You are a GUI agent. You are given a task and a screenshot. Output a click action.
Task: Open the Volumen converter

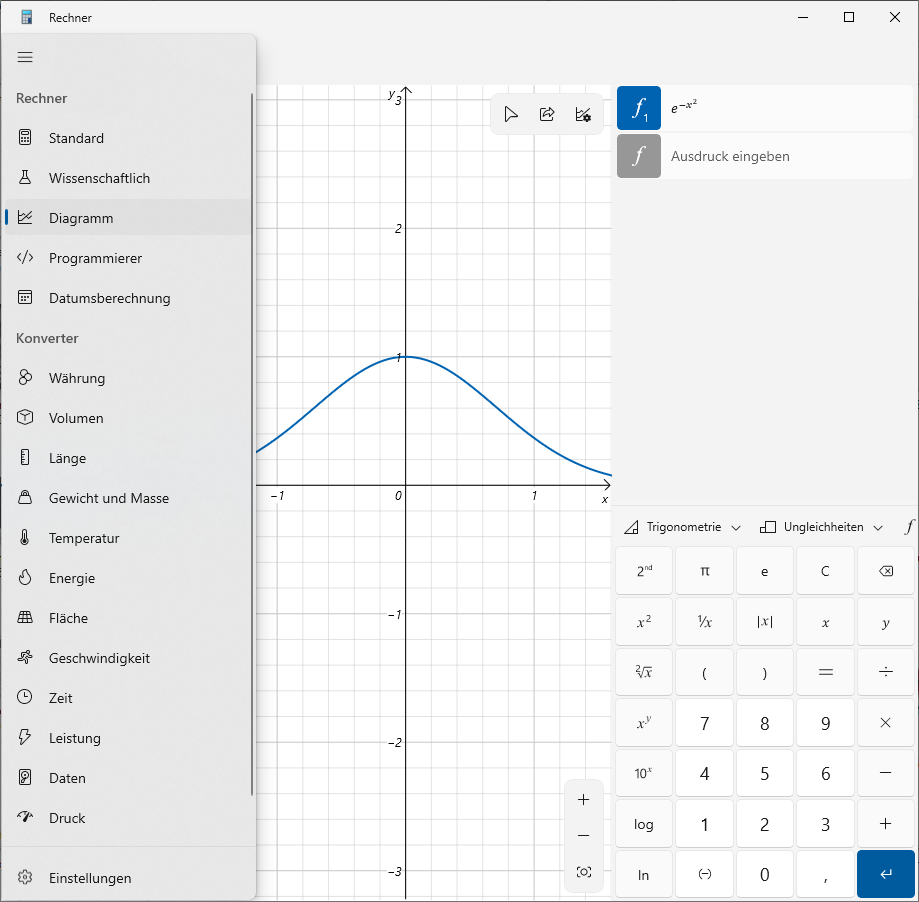[128, 418]
